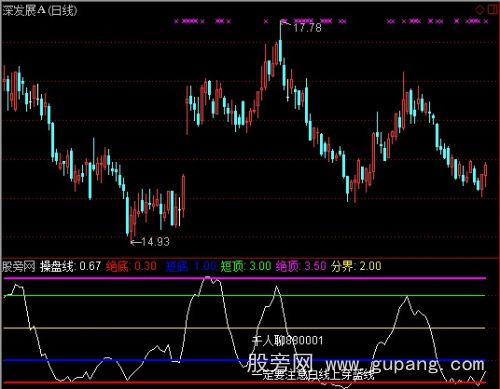The image size is (500, 389).
Task: Select the 14.93 low price label
Action: (x=155, y=242)
